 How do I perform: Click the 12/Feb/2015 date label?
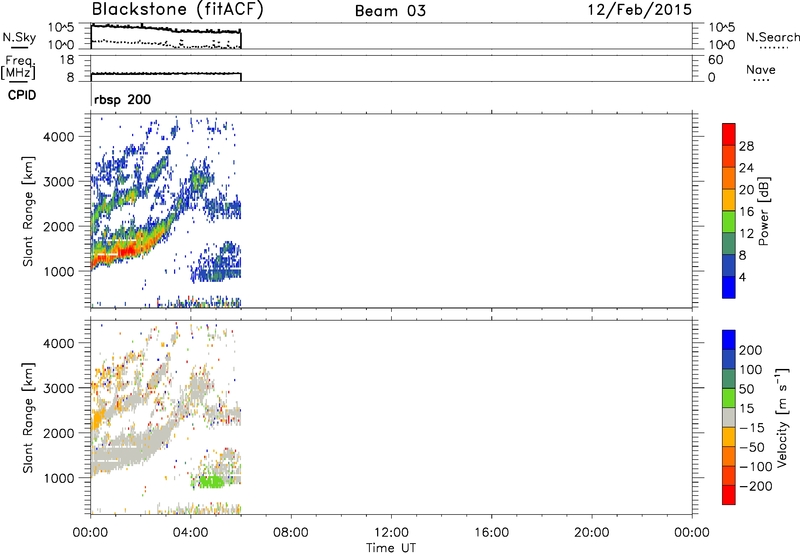tap(640, 10)
